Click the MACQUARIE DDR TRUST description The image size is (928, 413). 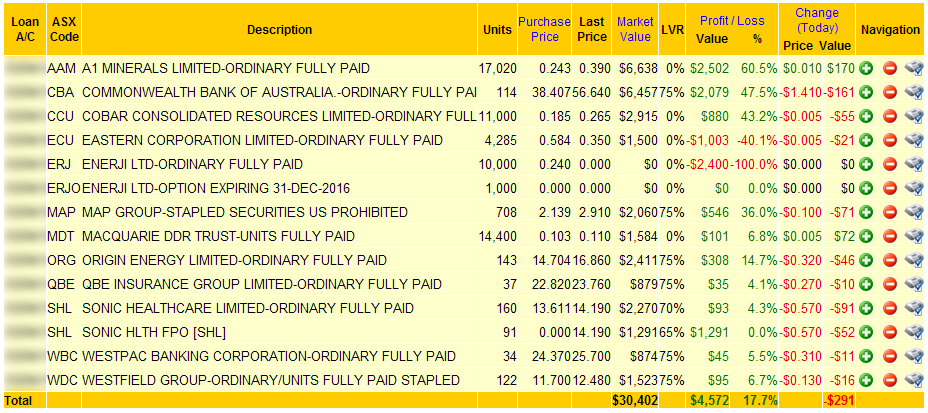(x=218, y=237)
